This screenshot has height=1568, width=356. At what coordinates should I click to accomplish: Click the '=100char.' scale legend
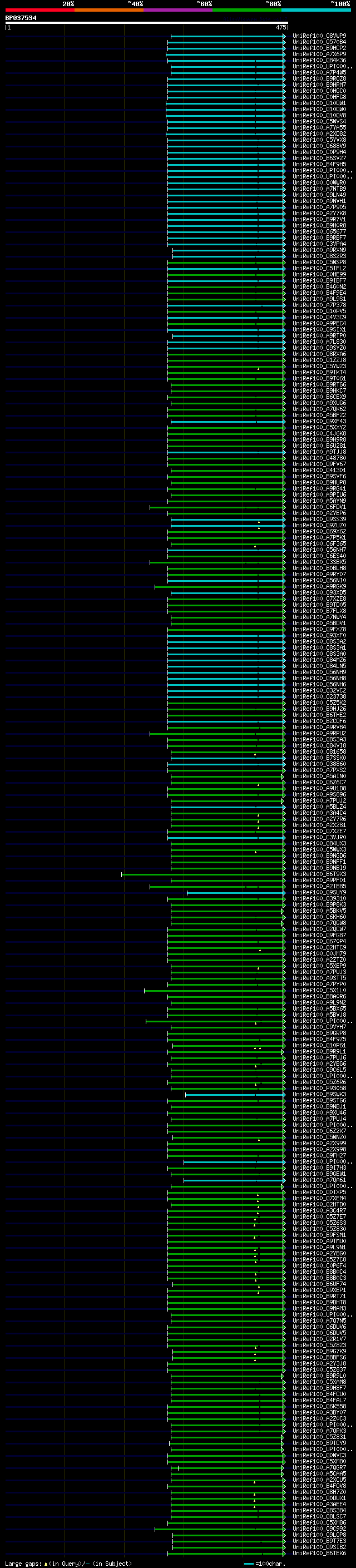pos(265,1564)
